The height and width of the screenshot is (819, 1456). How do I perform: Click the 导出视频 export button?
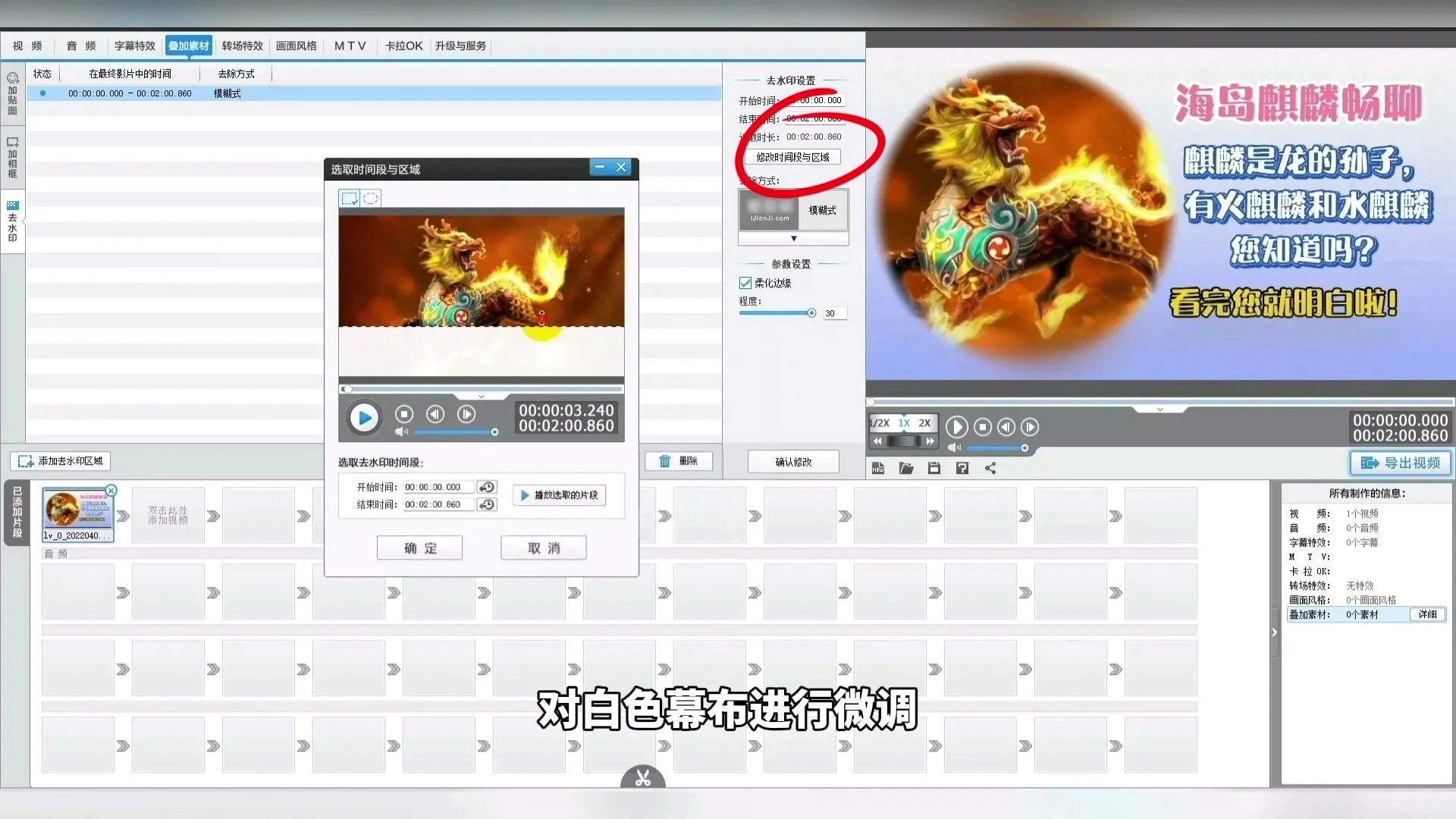tap(1400, 463)
